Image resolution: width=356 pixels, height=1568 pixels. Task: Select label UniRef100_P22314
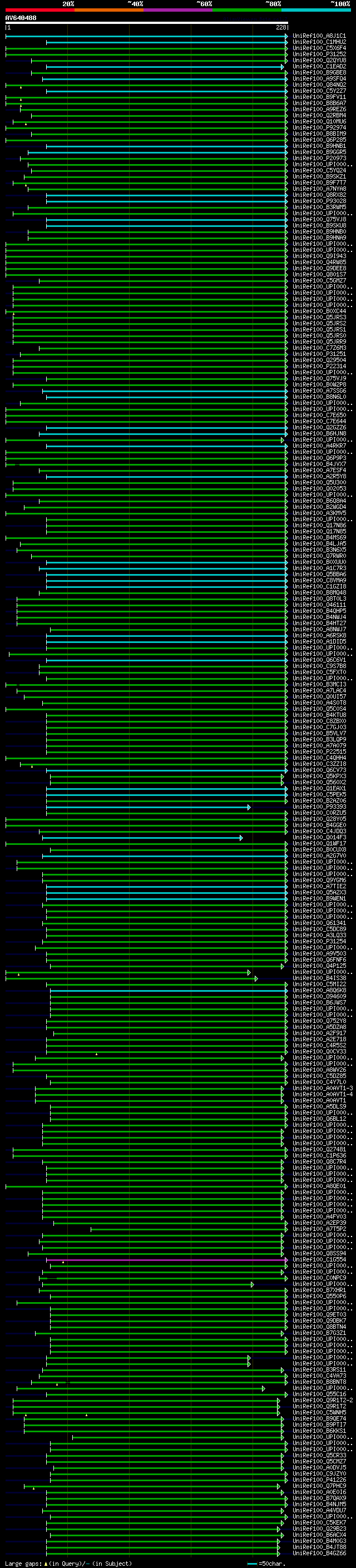point(319,366)
